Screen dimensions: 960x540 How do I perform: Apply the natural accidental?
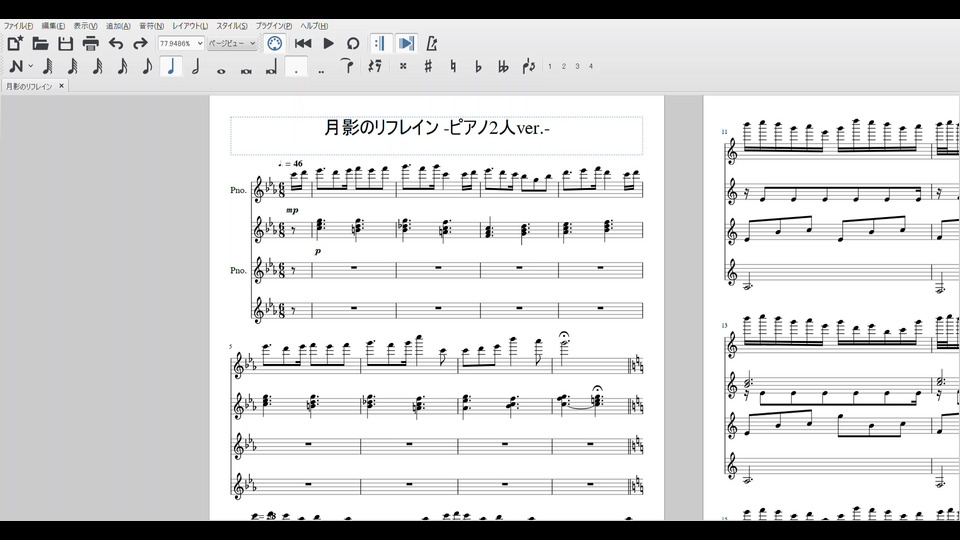(x=453, y=66)
